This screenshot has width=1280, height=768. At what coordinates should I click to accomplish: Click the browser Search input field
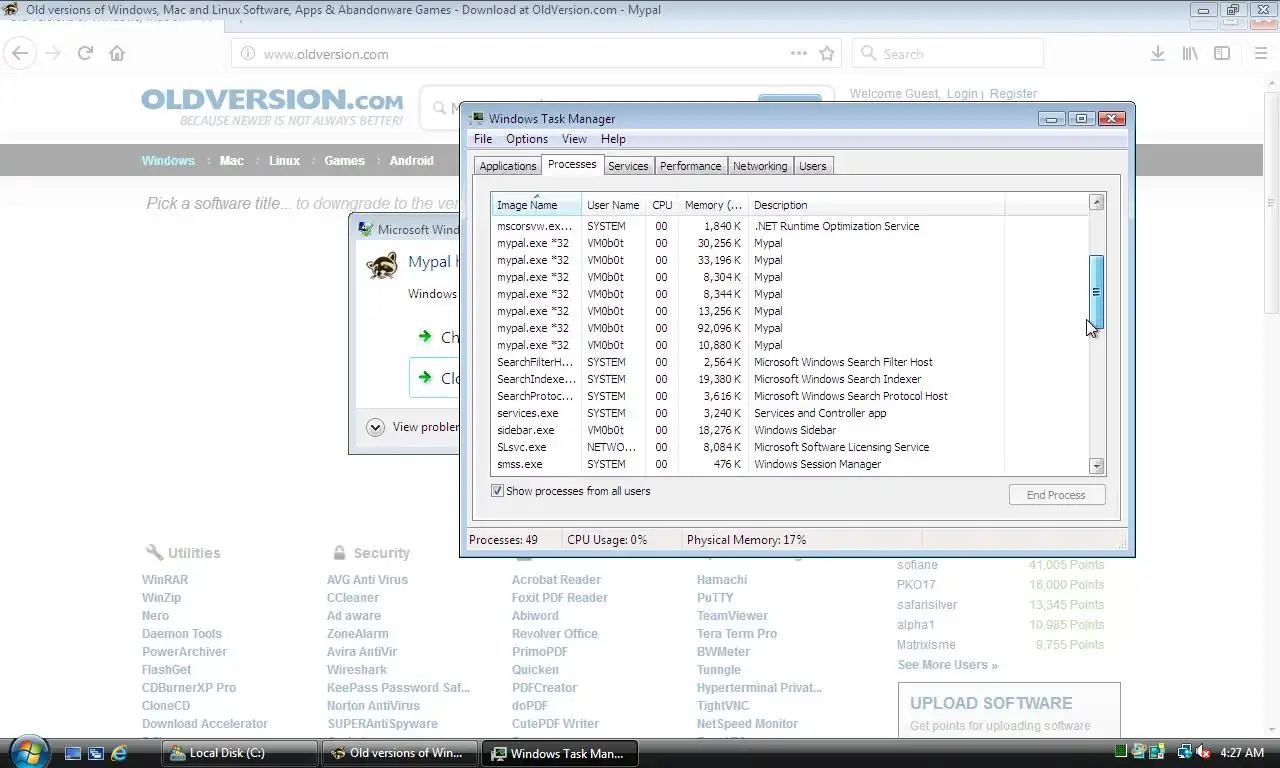coord(948,54)
